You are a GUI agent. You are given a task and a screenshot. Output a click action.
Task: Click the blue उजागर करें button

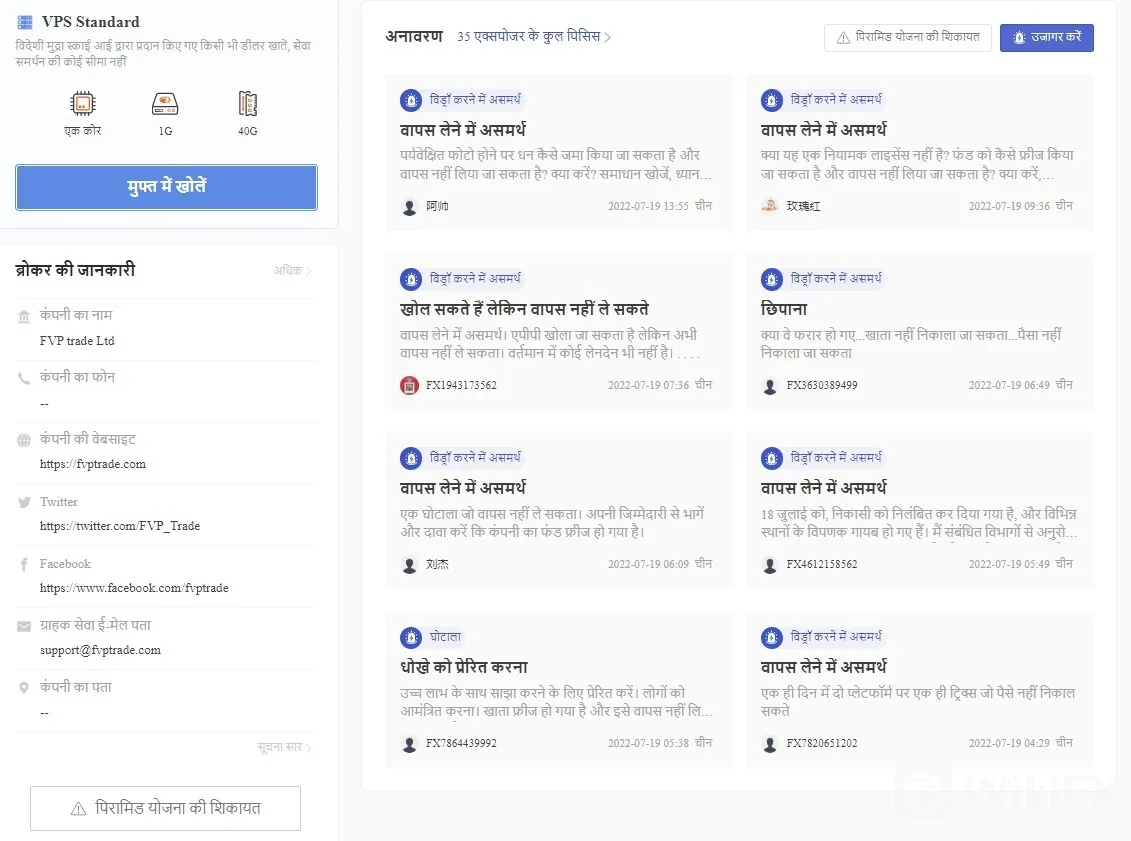tap(1047, 38)
